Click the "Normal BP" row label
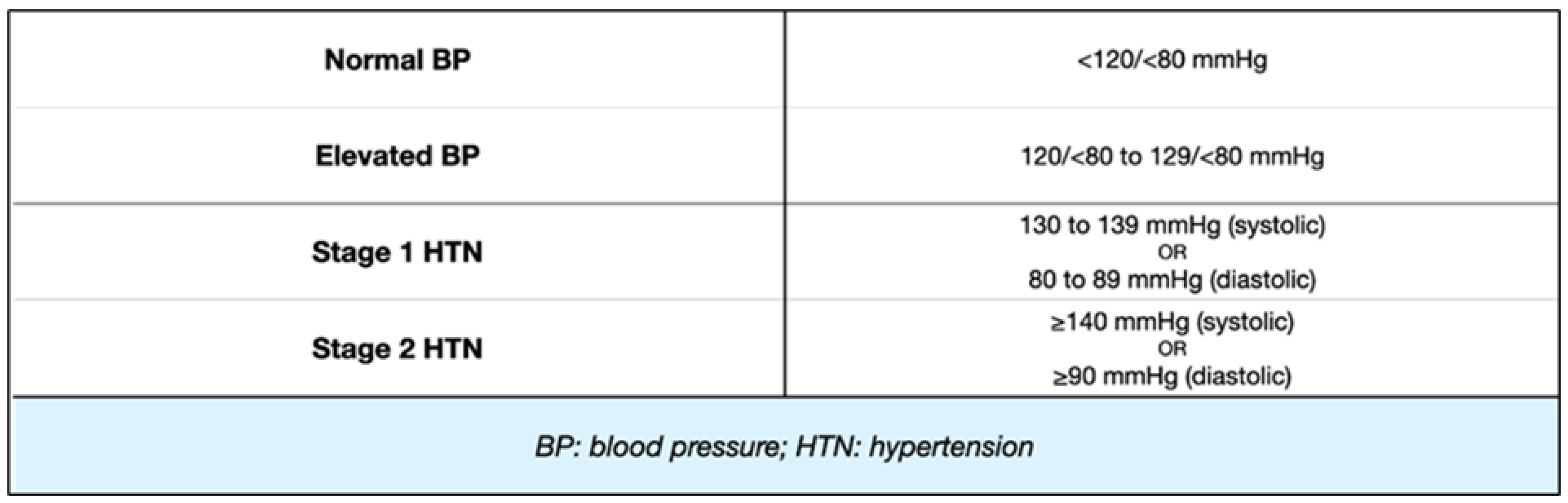Viewport: 1568px width, 503px height. point(397,60)
